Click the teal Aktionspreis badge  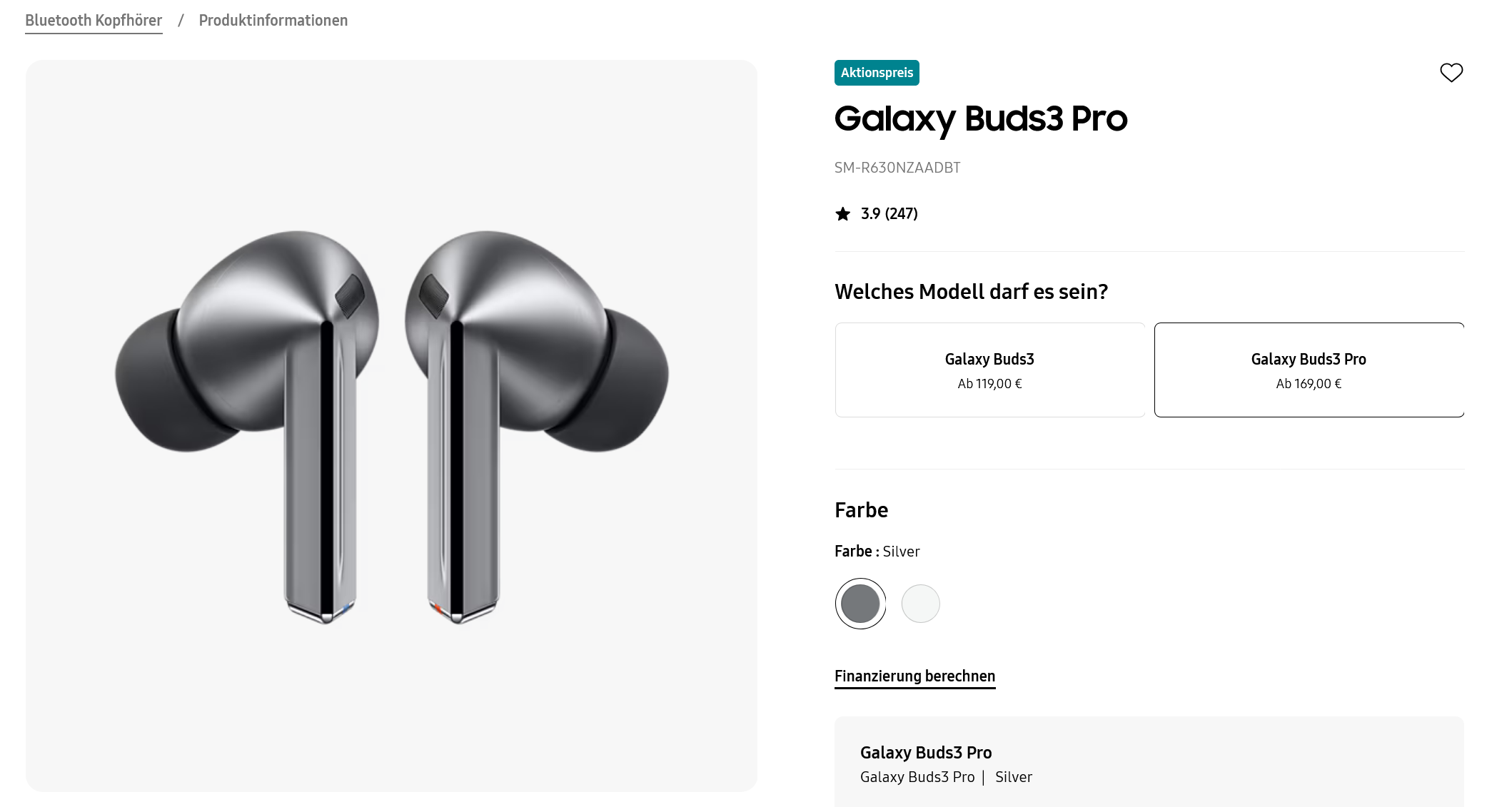(877, 73)
